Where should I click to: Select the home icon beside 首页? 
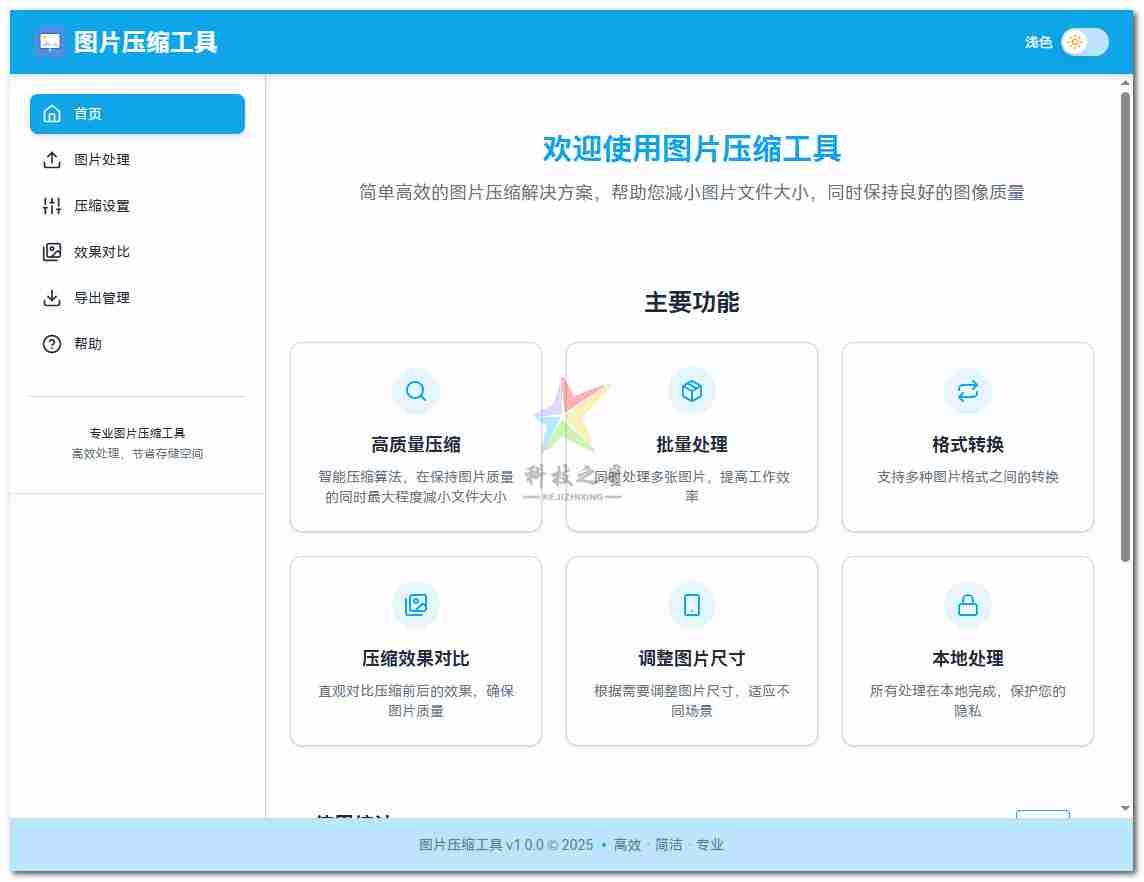[52, 113]
